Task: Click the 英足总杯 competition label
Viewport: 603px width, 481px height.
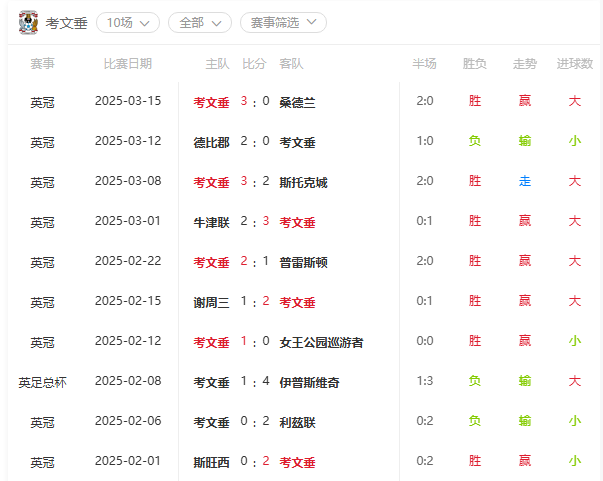Action: coord(43,383)
